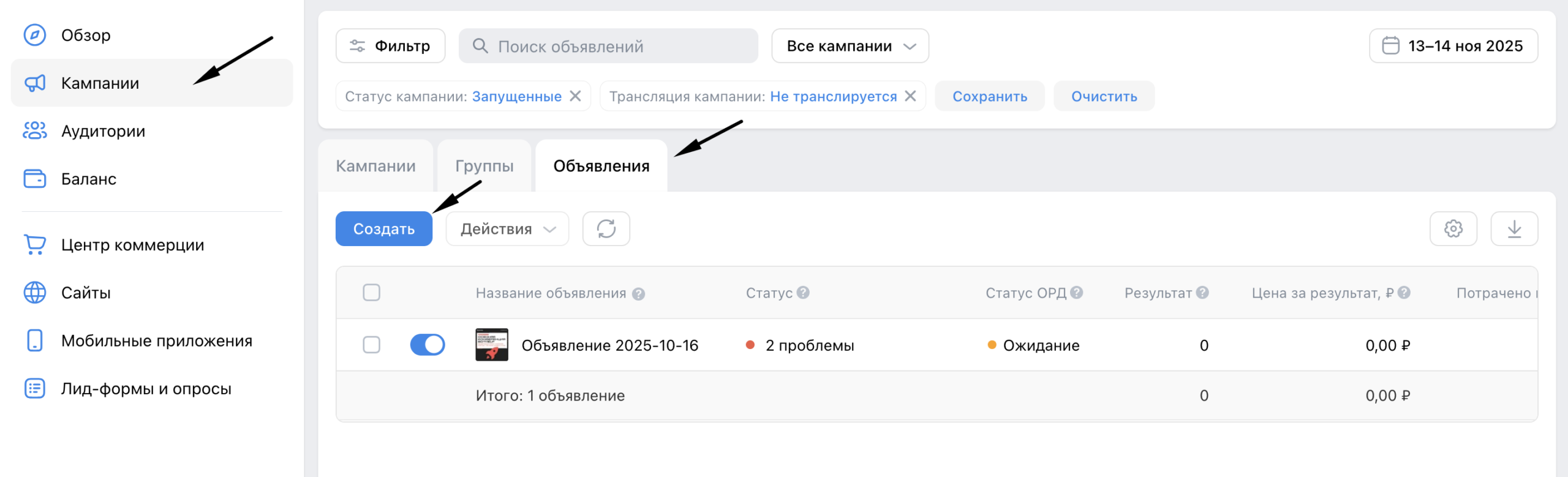Remove the Запущенные status filter chip
Image resolution: width=1568 pixels, height=477 pixels.
[575, 96]
